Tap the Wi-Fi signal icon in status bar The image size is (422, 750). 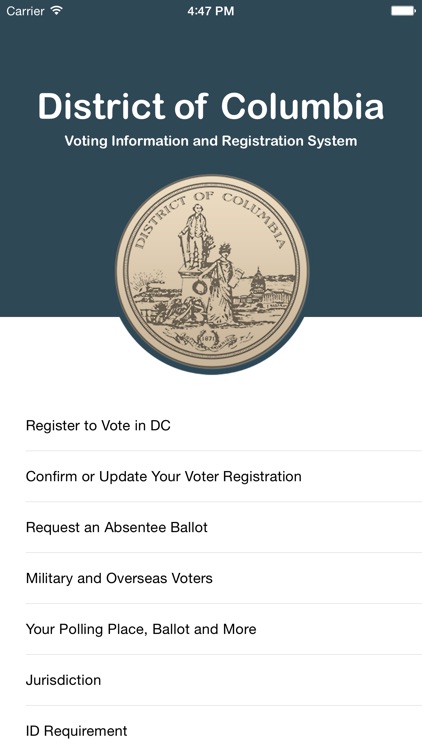click(x=57, y=11)
